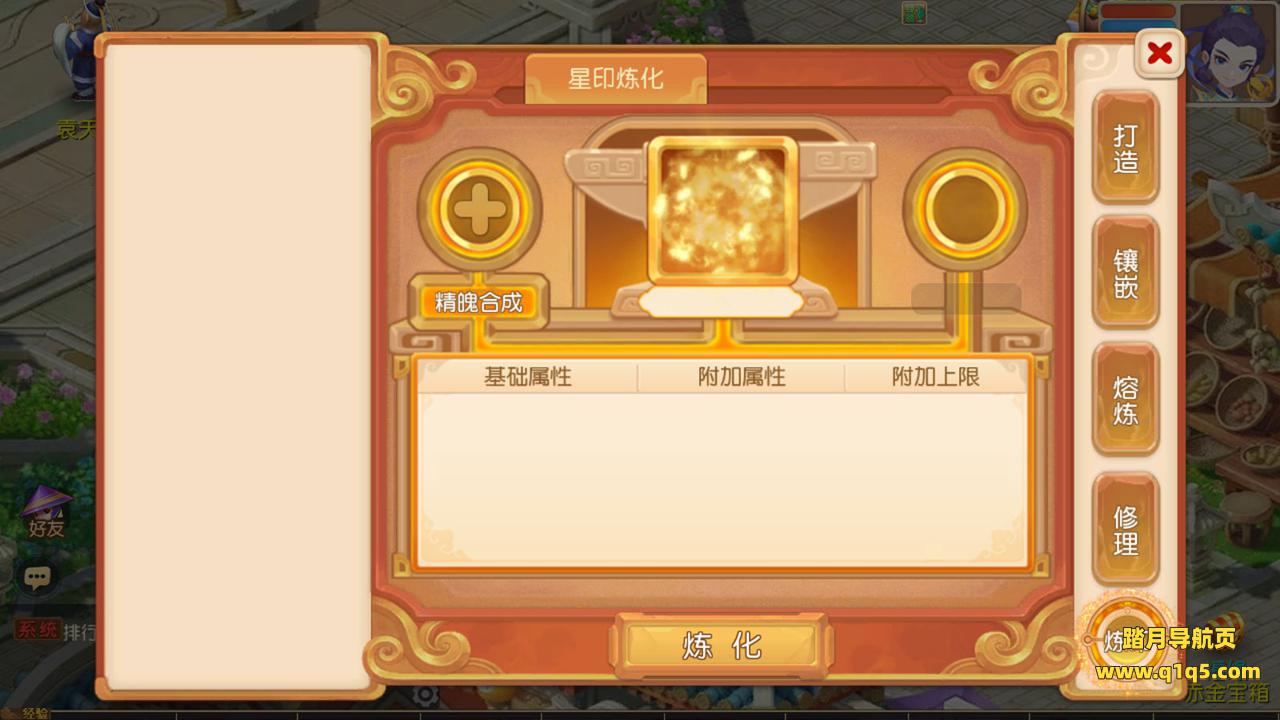This screenshot has width=1280, height=720.
Task: Click the 炼化 refine button
Action: click(x=722, y=646)
